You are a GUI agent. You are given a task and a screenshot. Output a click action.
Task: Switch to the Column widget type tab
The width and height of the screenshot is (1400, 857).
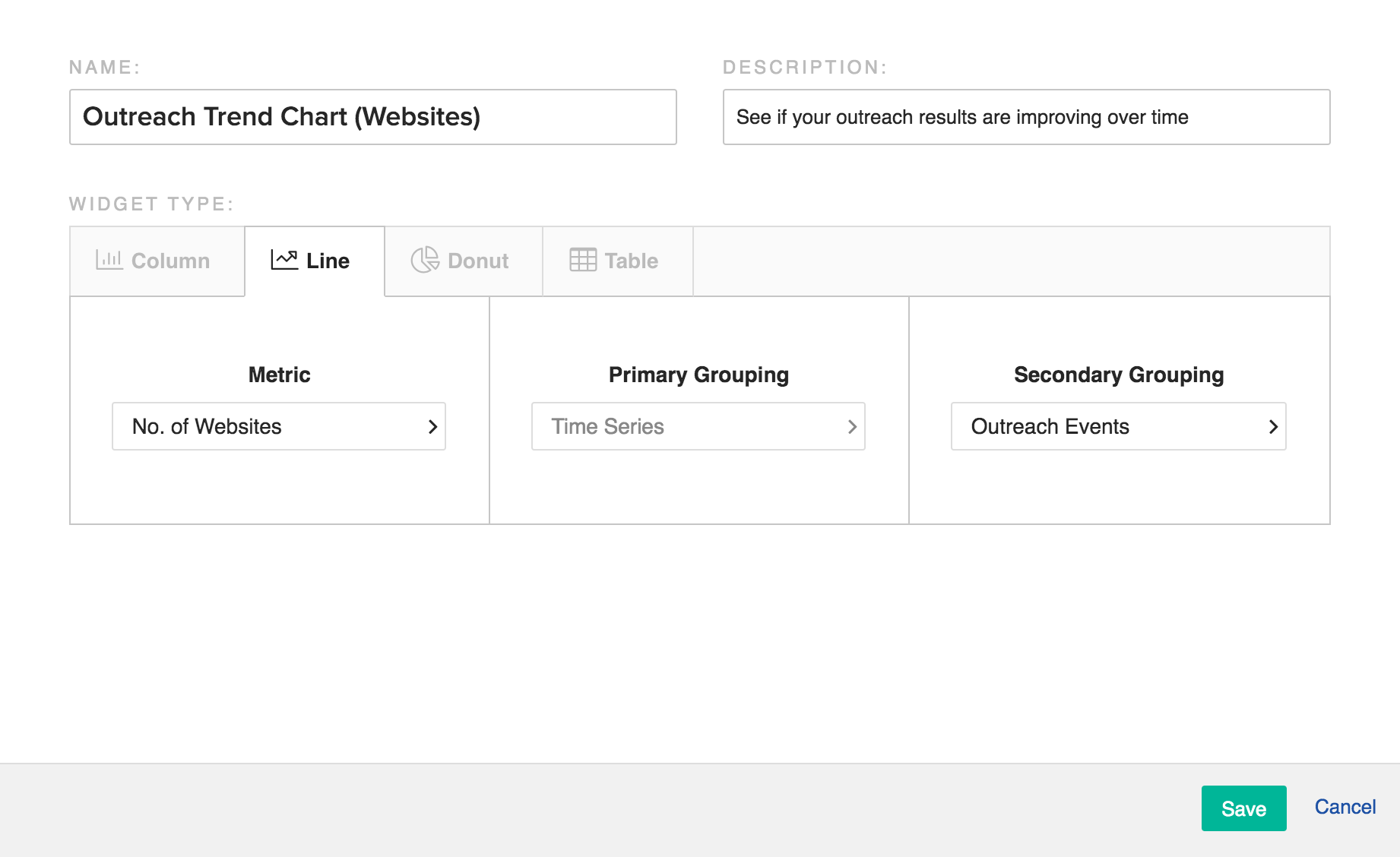(x=157, y=261)
